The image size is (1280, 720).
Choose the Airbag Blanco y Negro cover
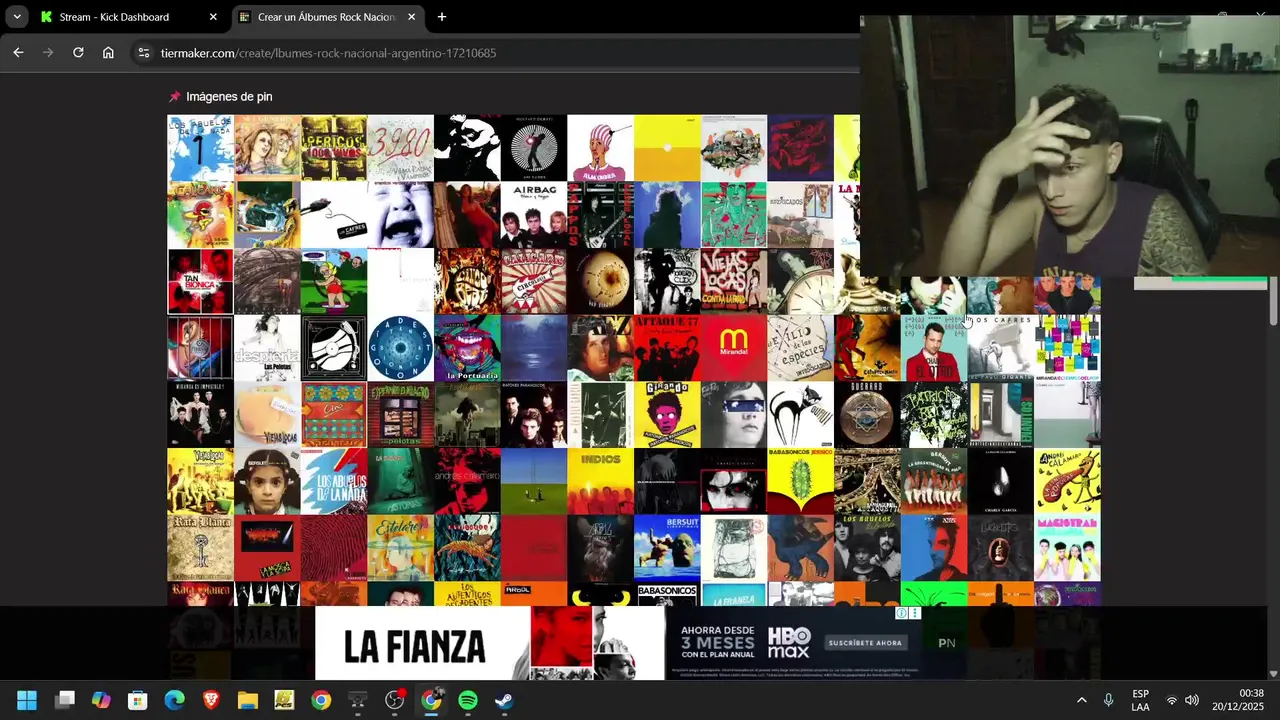pyautogui.click(x=533, y=215)
